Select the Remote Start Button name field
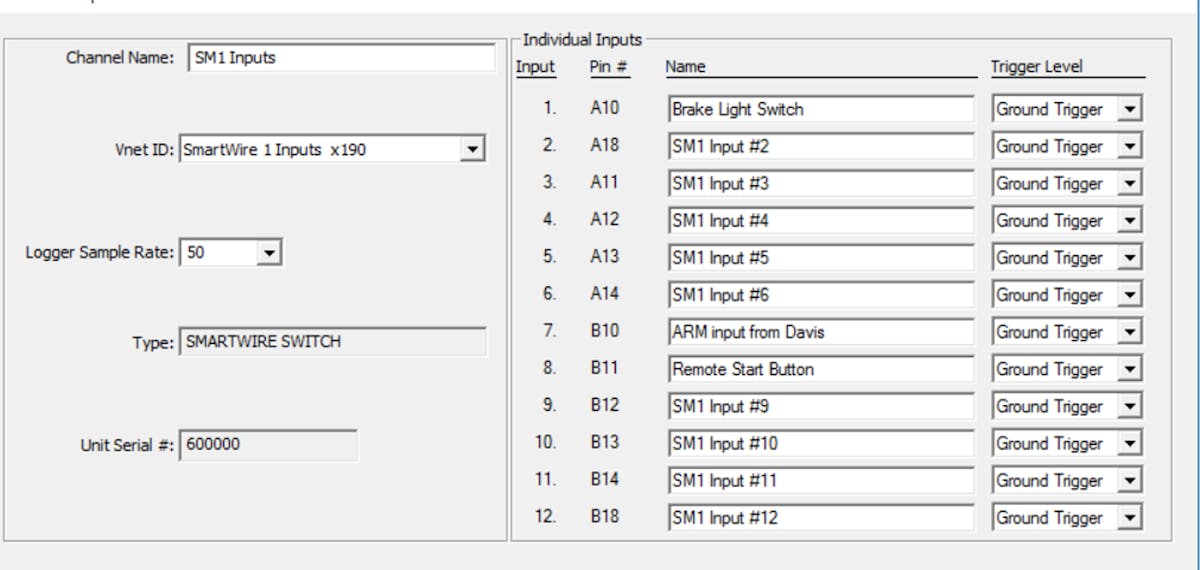Image resolution: width=1200 pixels, height=570 pixels. pyautogui.click(x=820, y=369)
